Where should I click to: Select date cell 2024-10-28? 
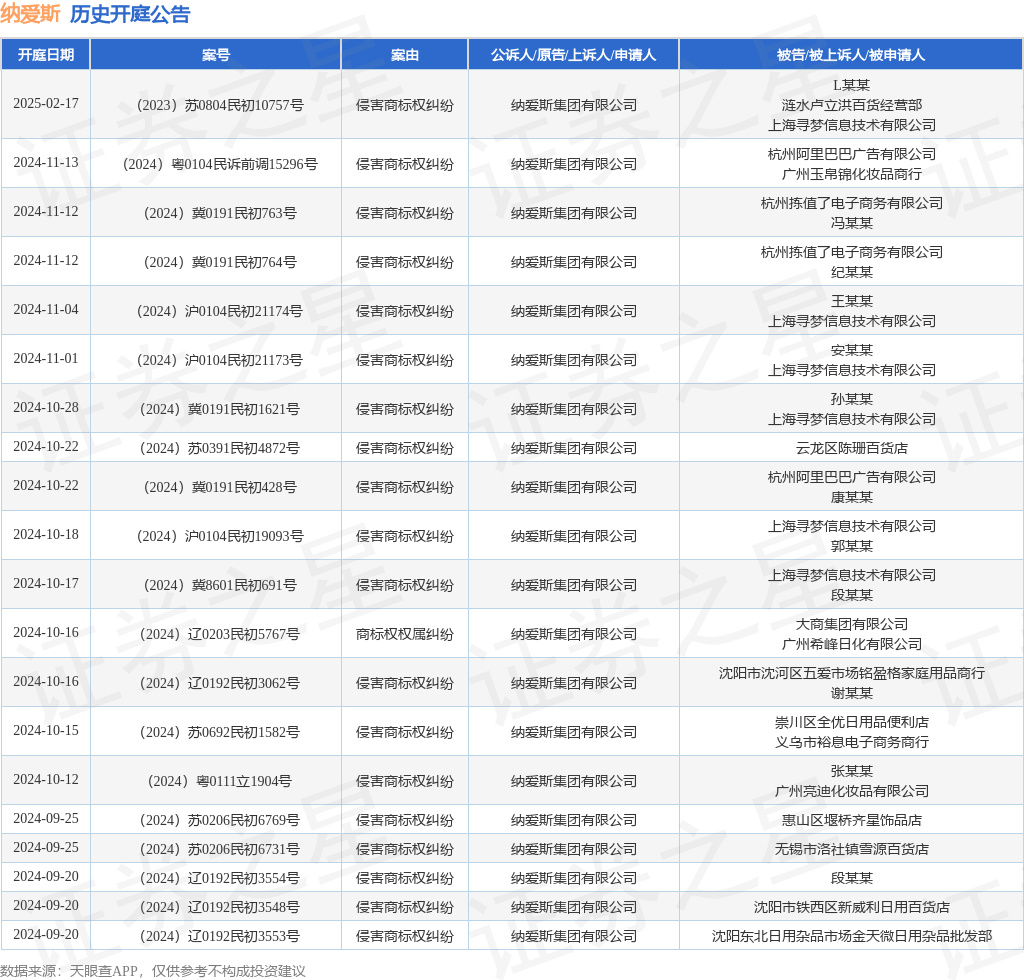(46, 407)
